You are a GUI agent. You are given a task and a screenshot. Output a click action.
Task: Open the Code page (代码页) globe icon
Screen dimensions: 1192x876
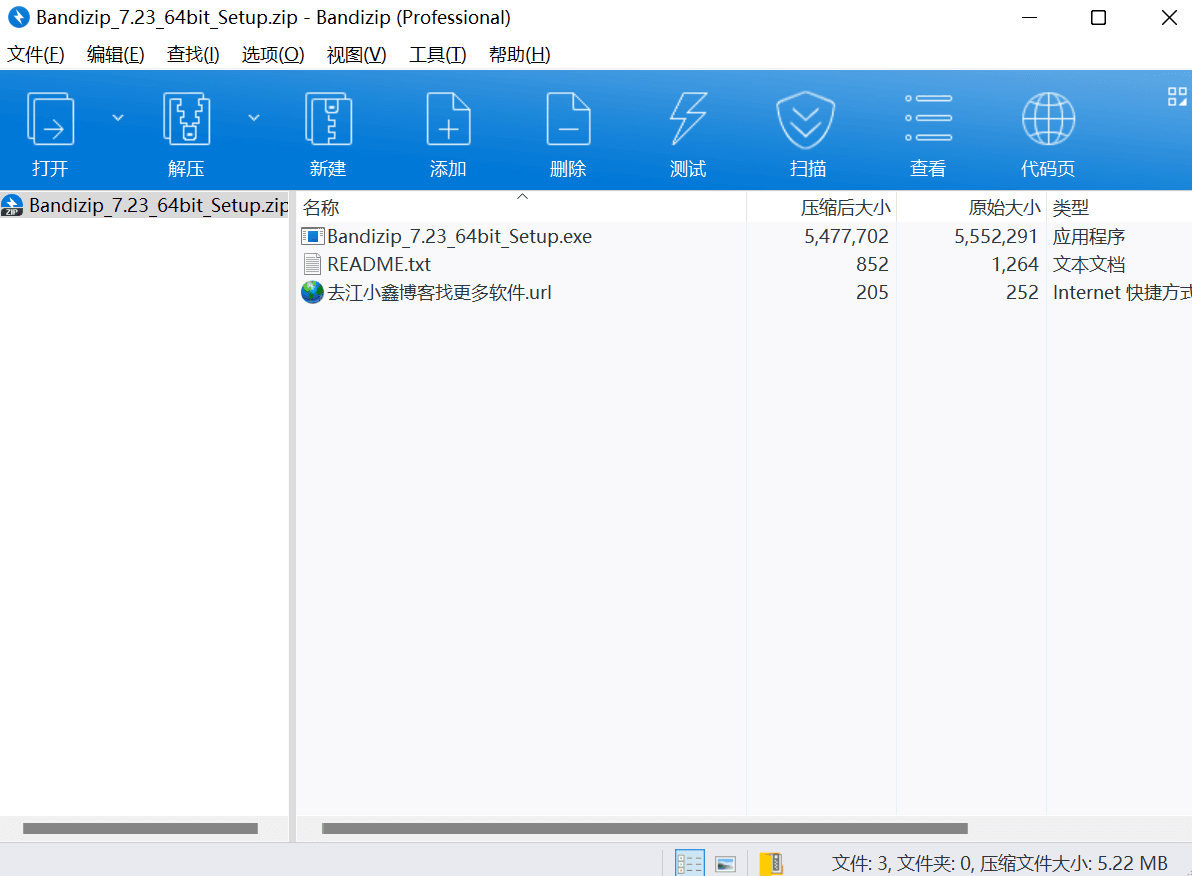[x=1048, y=119]
